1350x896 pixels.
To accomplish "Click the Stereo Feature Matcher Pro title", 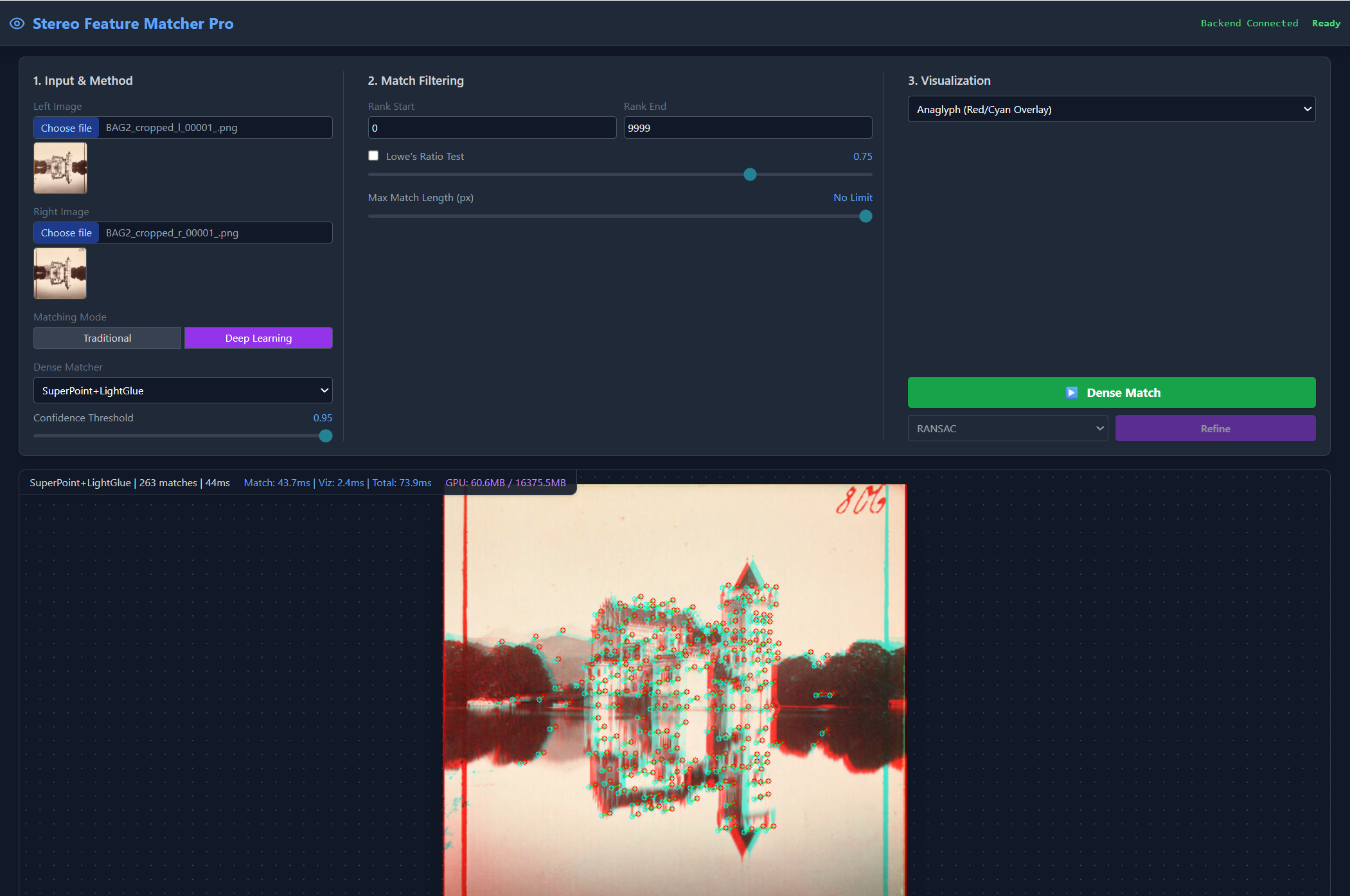I will tap(133, 24).
